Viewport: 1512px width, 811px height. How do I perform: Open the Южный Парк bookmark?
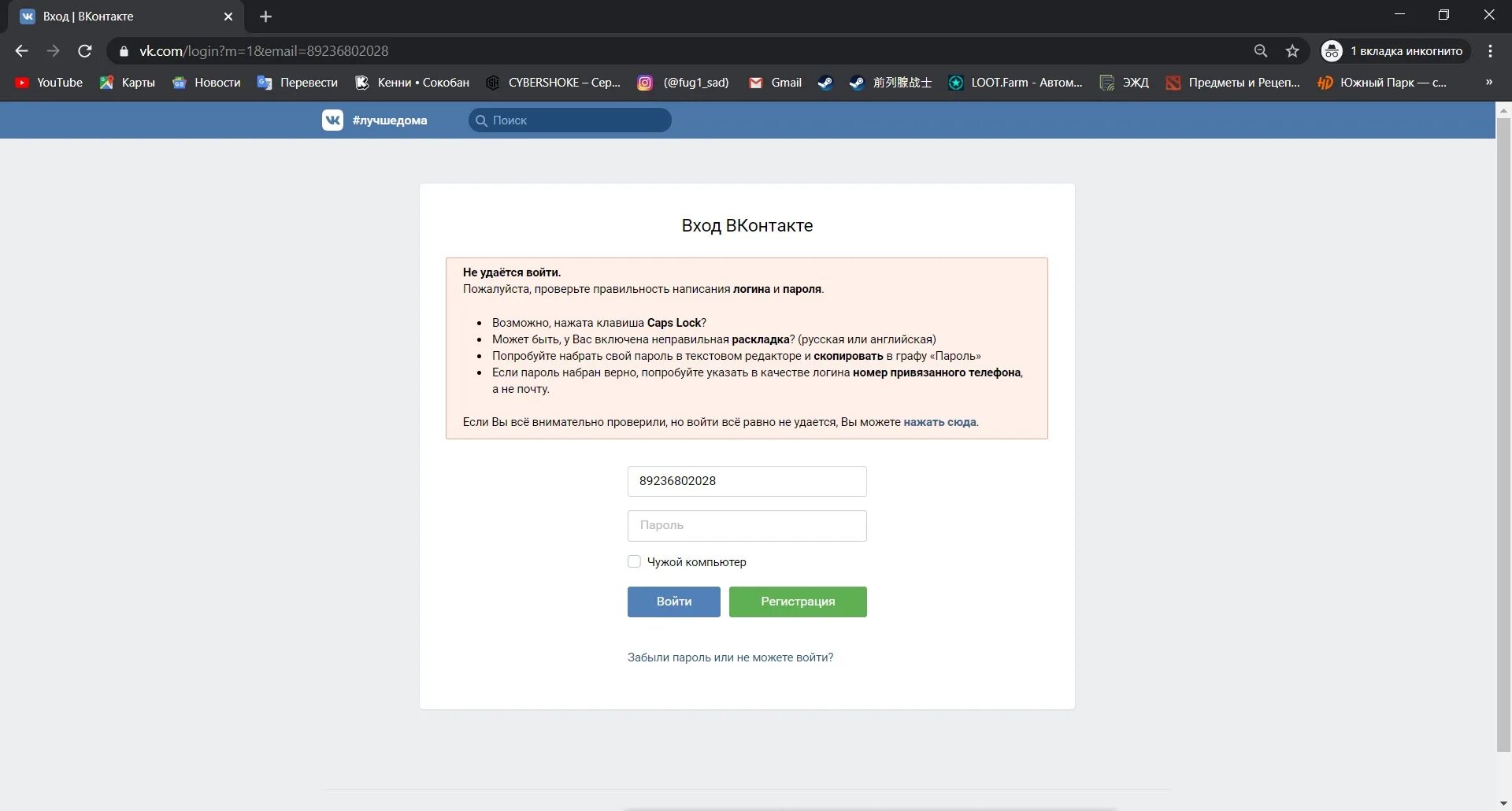pyautogui.click(x=1383, y=83)
